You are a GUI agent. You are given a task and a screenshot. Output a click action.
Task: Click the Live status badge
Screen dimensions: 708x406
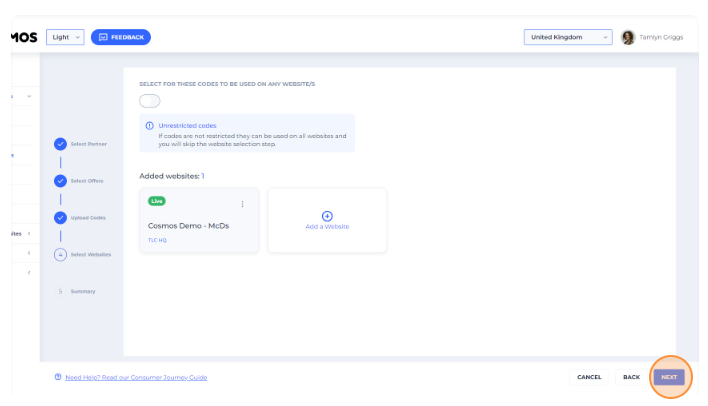click(157, 201)
